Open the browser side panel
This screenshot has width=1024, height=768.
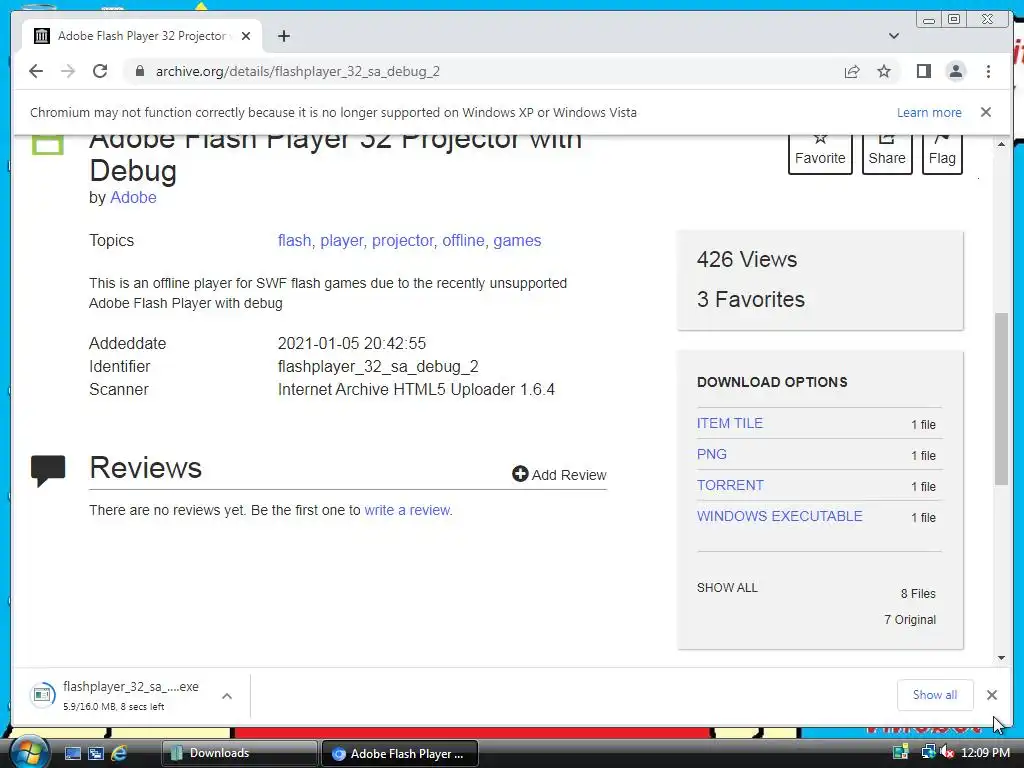923,71
